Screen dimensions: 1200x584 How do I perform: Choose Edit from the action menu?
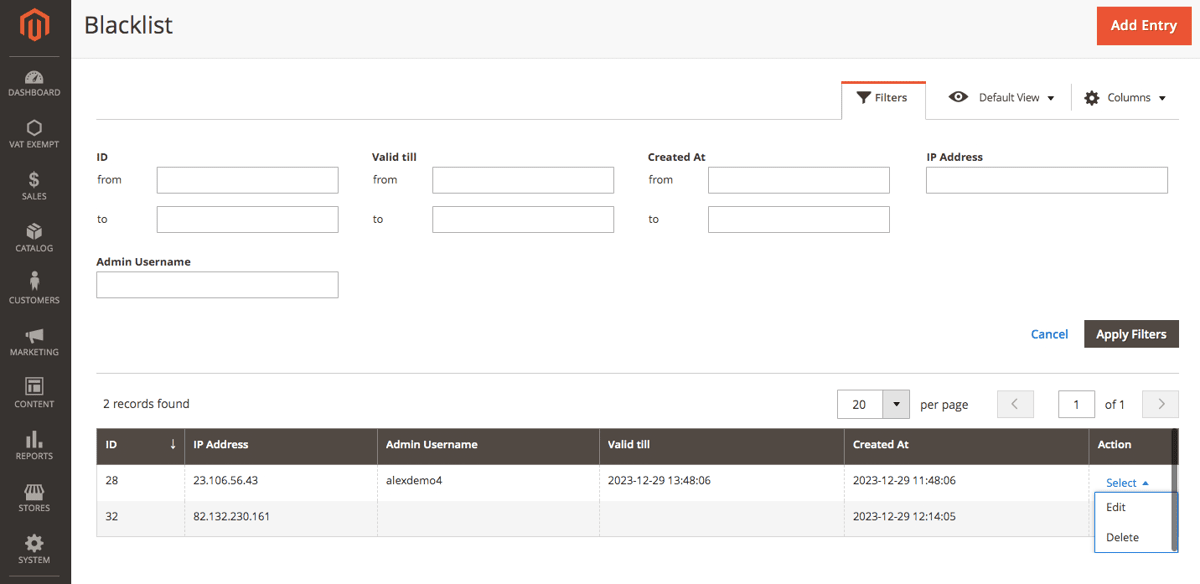click(x=1116, y=507)
